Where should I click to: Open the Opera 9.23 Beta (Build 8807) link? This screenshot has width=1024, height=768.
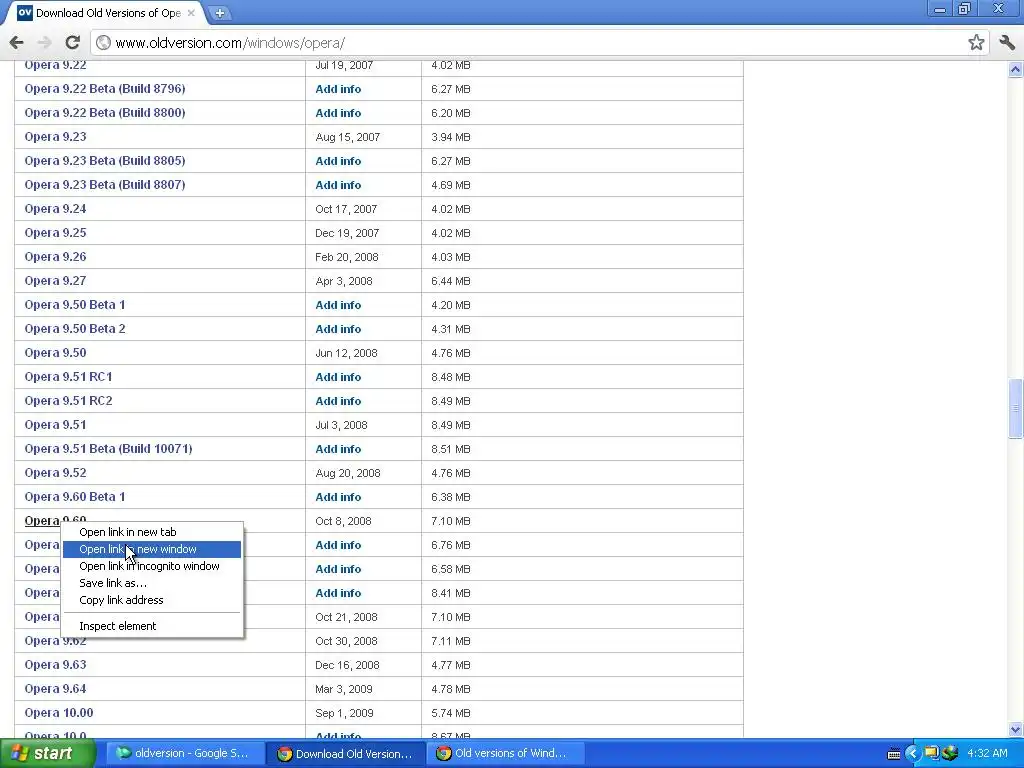104,185
